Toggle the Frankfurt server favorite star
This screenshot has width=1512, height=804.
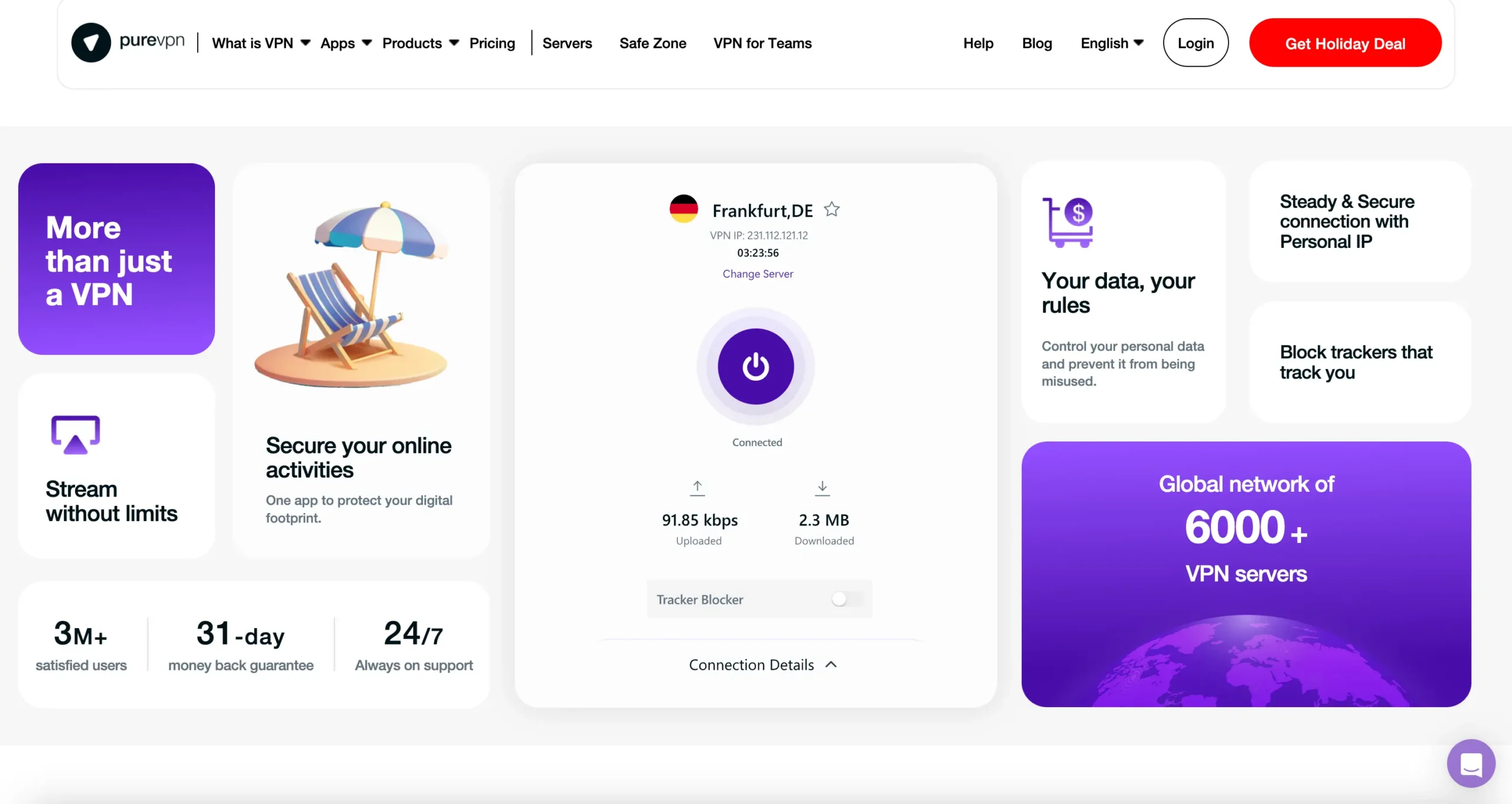tap(832, 209)
